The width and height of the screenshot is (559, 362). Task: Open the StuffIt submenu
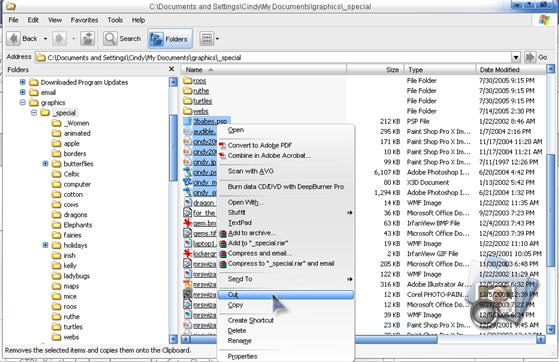coord(286,213)
